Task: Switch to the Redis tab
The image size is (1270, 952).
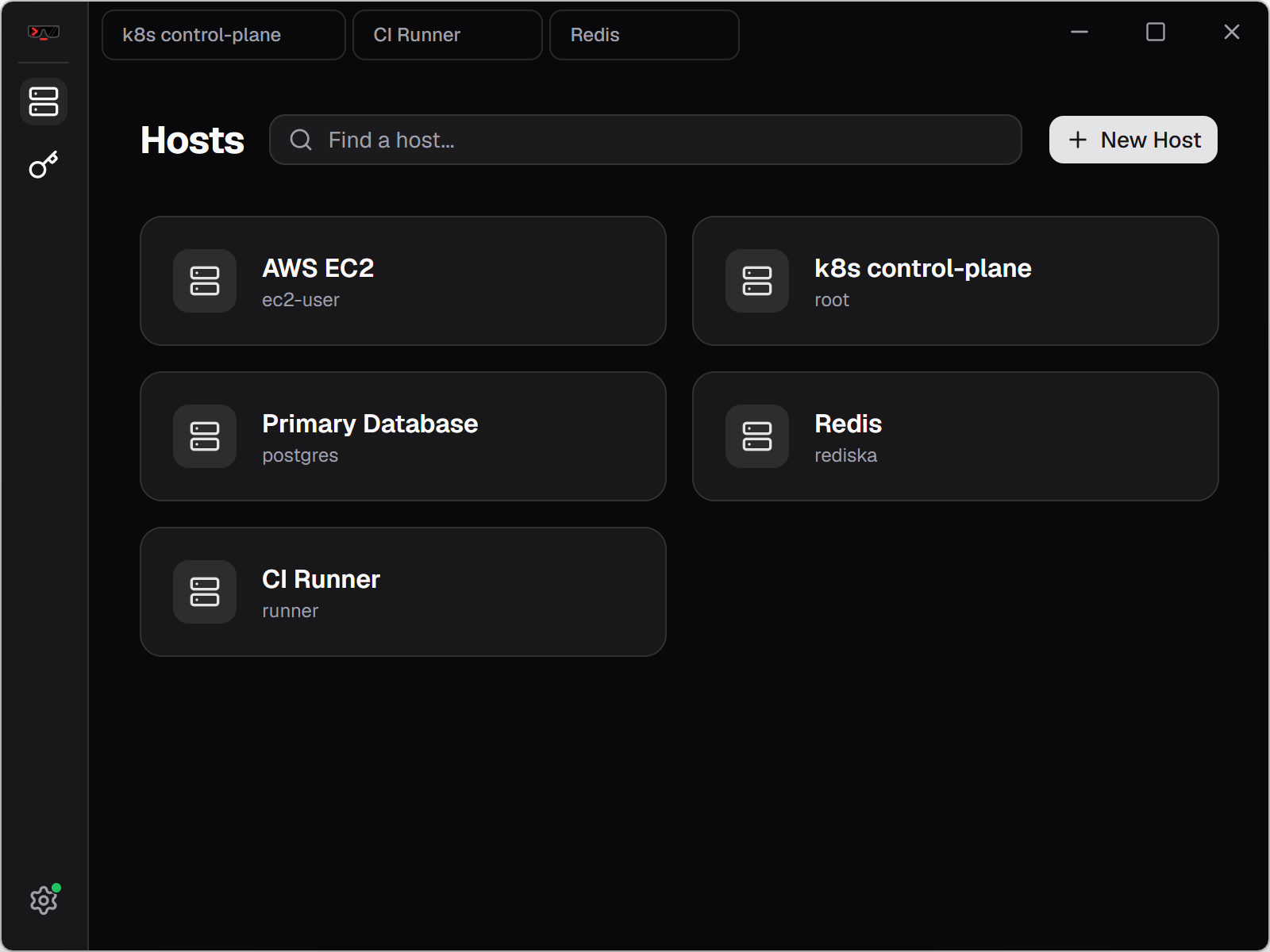Action: [645, 35]
